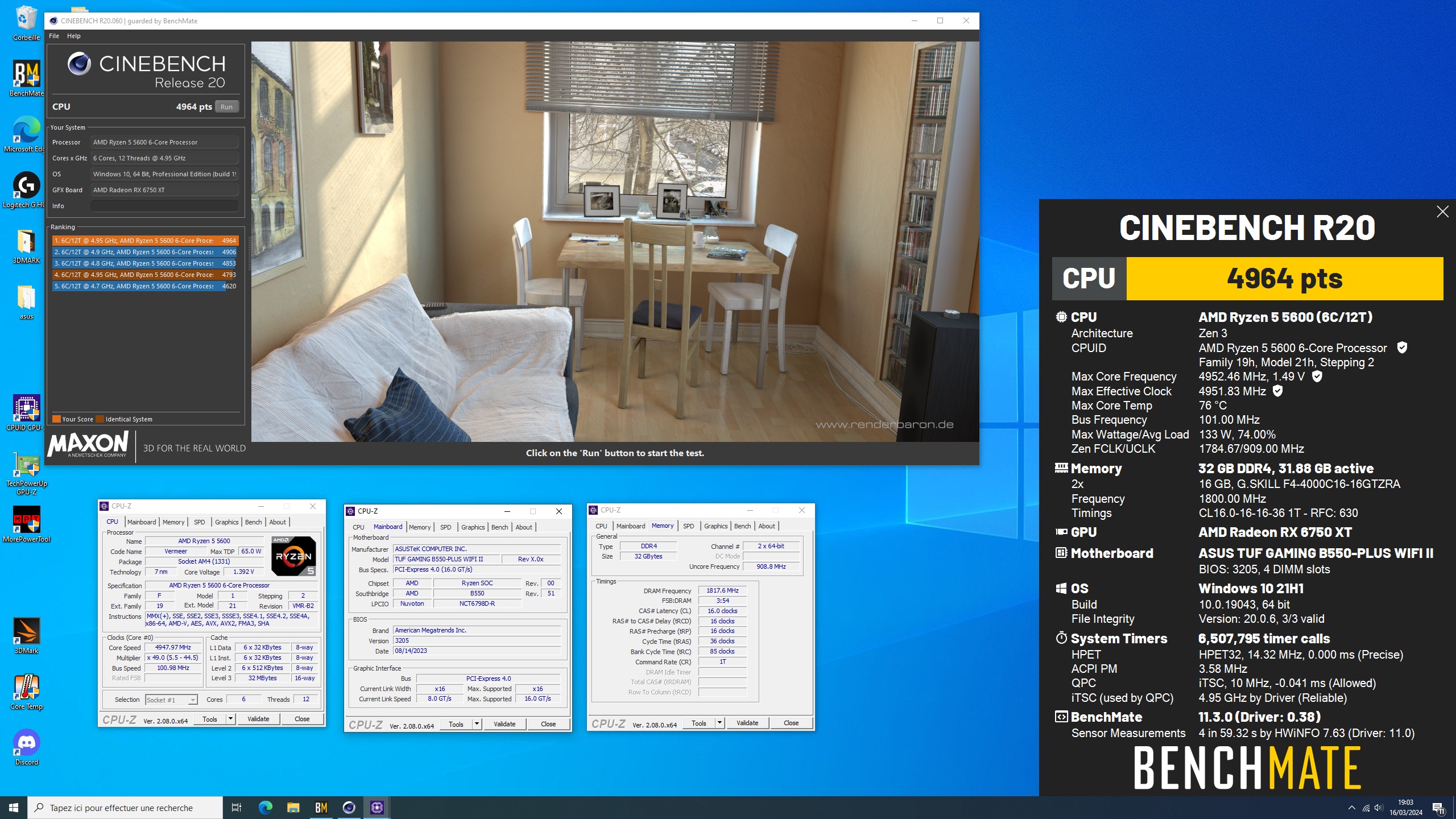Click Validate in left CPU-Z window
This screenshot has height=819, width=1456.
click(x=258, y=719)
